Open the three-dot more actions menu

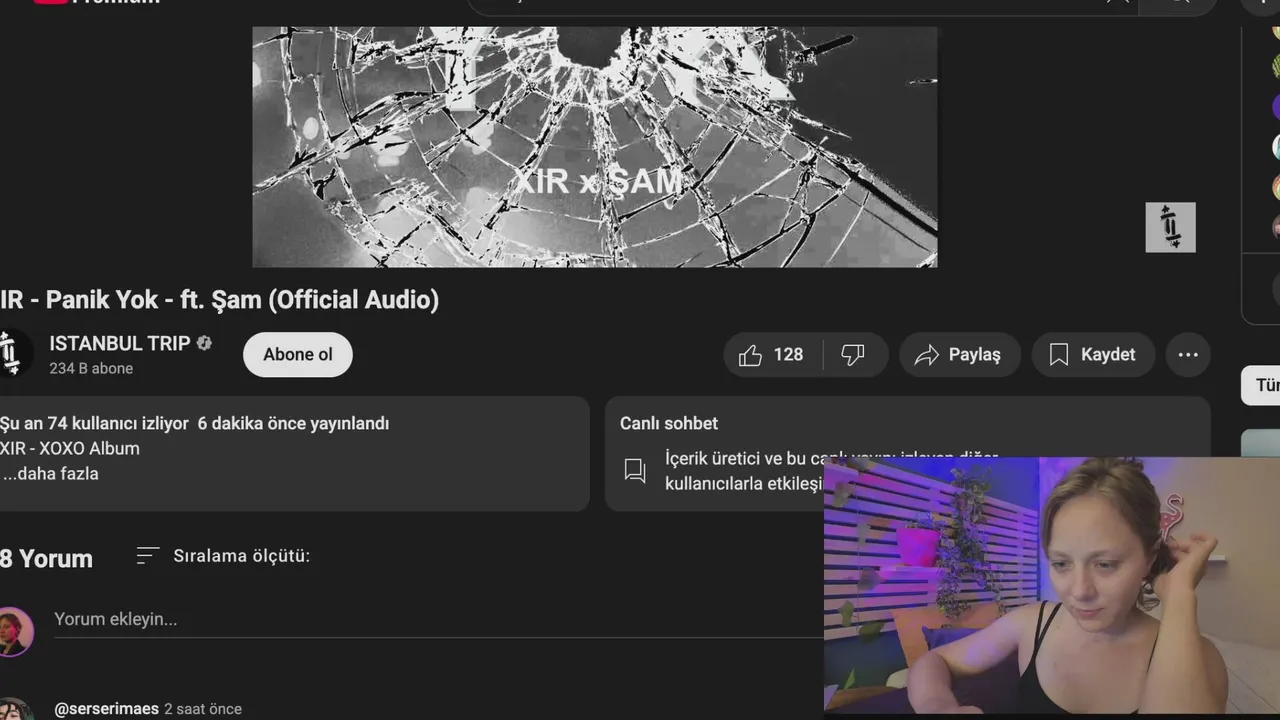tap(1188, 355)
